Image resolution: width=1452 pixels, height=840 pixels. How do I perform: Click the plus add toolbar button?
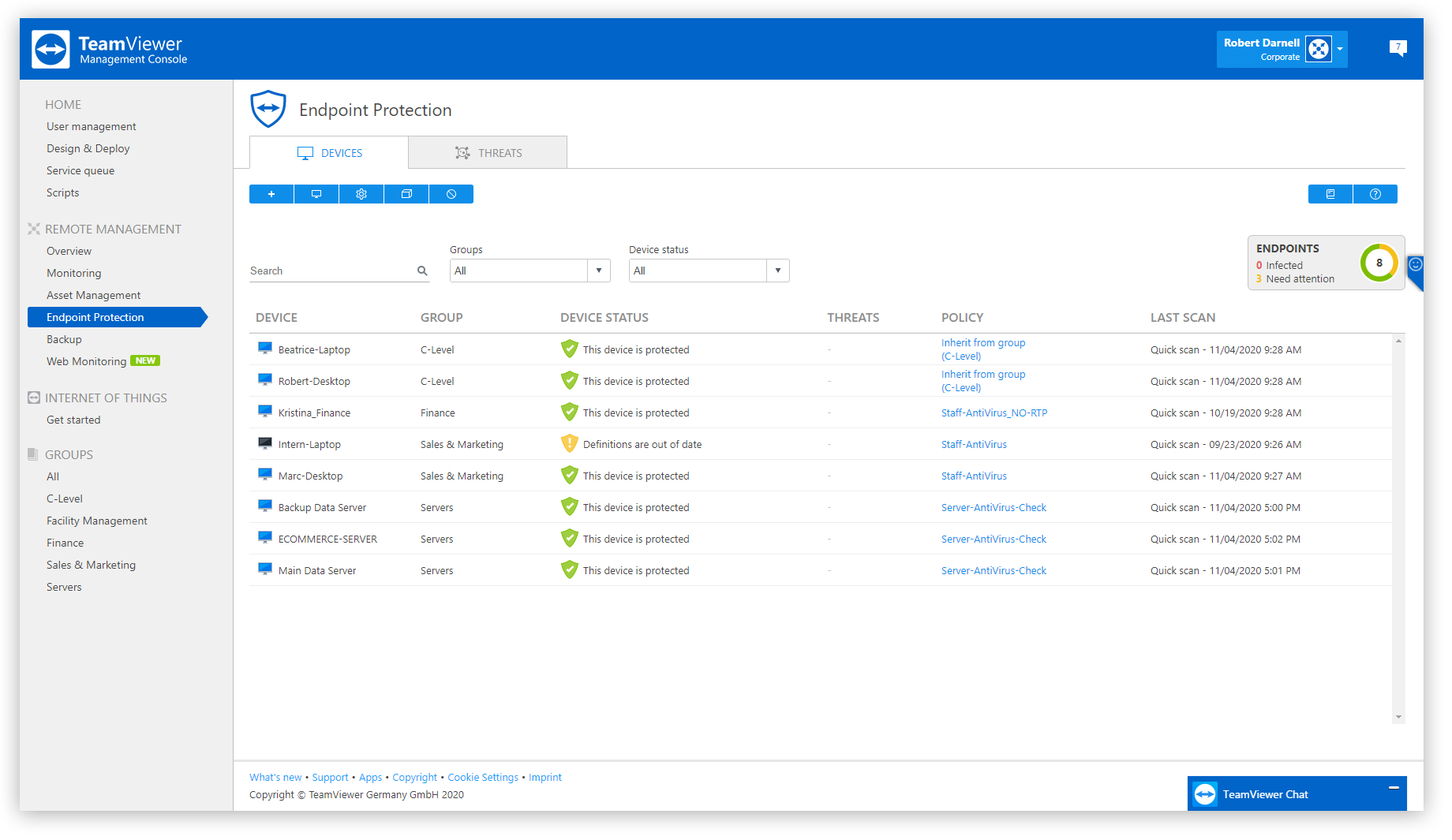pyautogui.click(x=271, y=194)
